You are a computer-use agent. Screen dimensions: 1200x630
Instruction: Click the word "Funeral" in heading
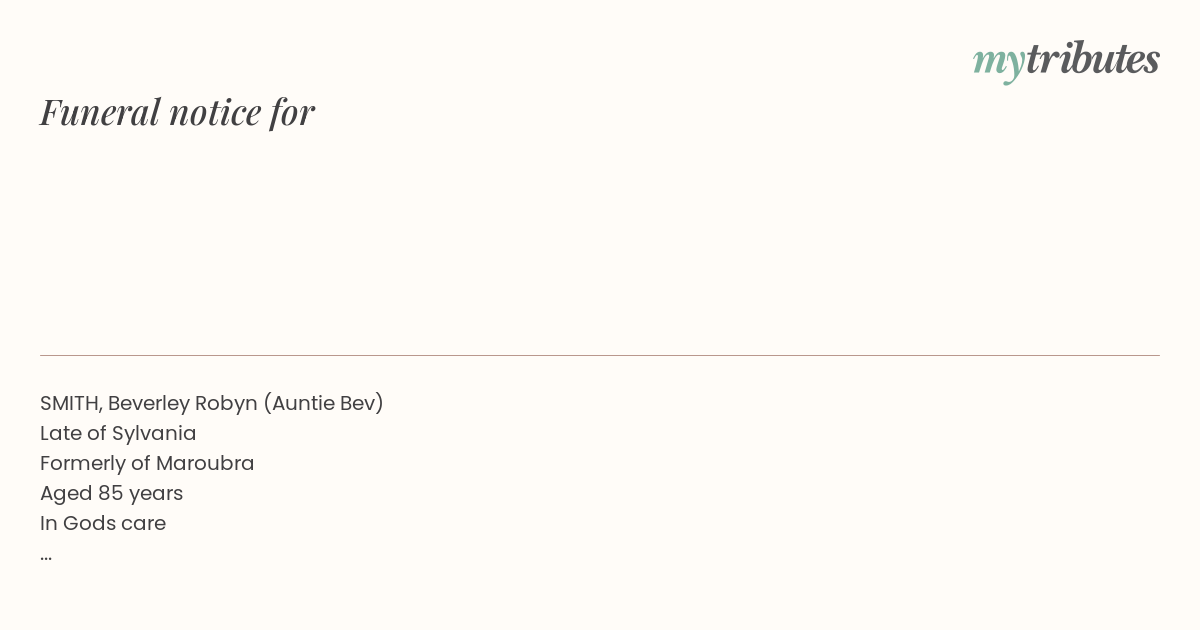pos(100,112)
